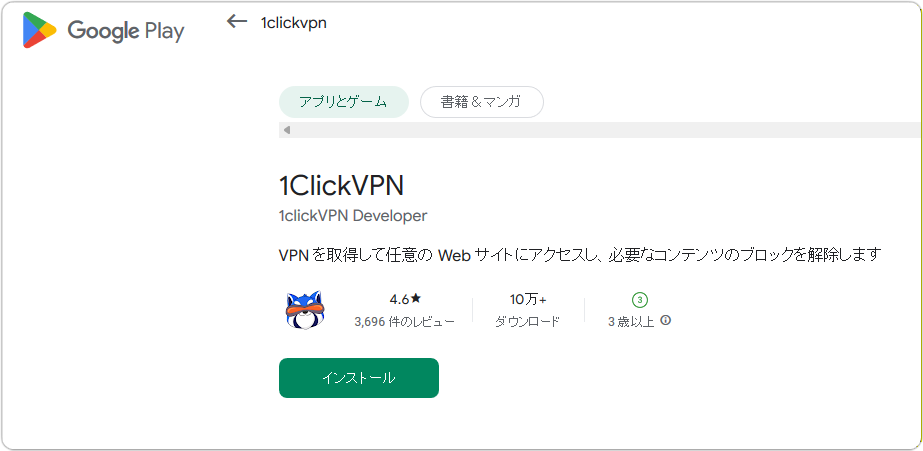This screenshot has width=923, height=451.
Task: Click the horizontal scrollbar track below the tabs
Action: tap(599, 130)
